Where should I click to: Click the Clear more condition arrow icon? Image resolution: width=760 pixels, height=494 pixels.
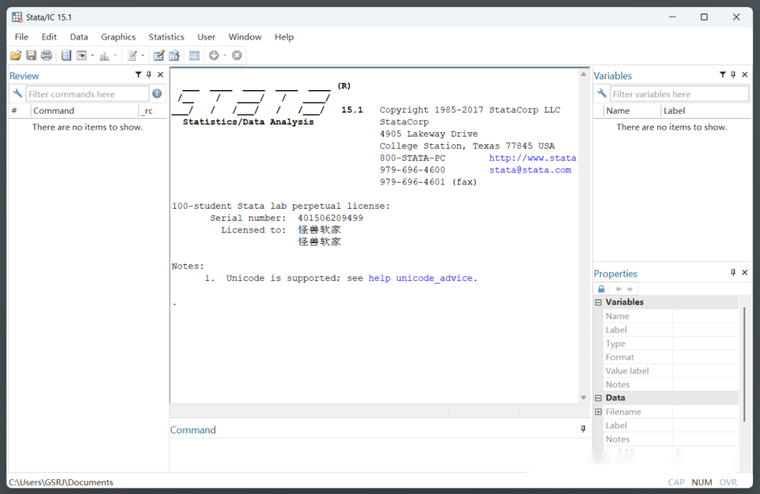point(214,56)
